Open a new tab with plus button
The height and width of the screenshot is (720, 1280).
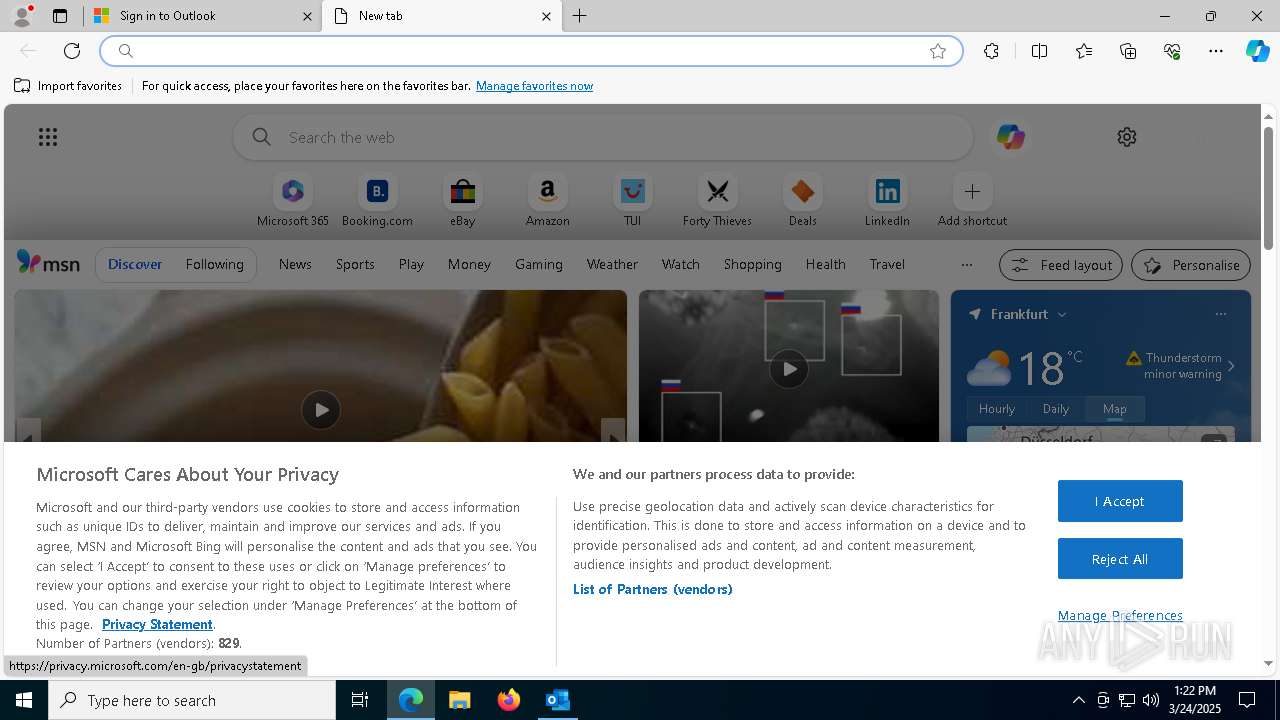click(x=580, y=16)
